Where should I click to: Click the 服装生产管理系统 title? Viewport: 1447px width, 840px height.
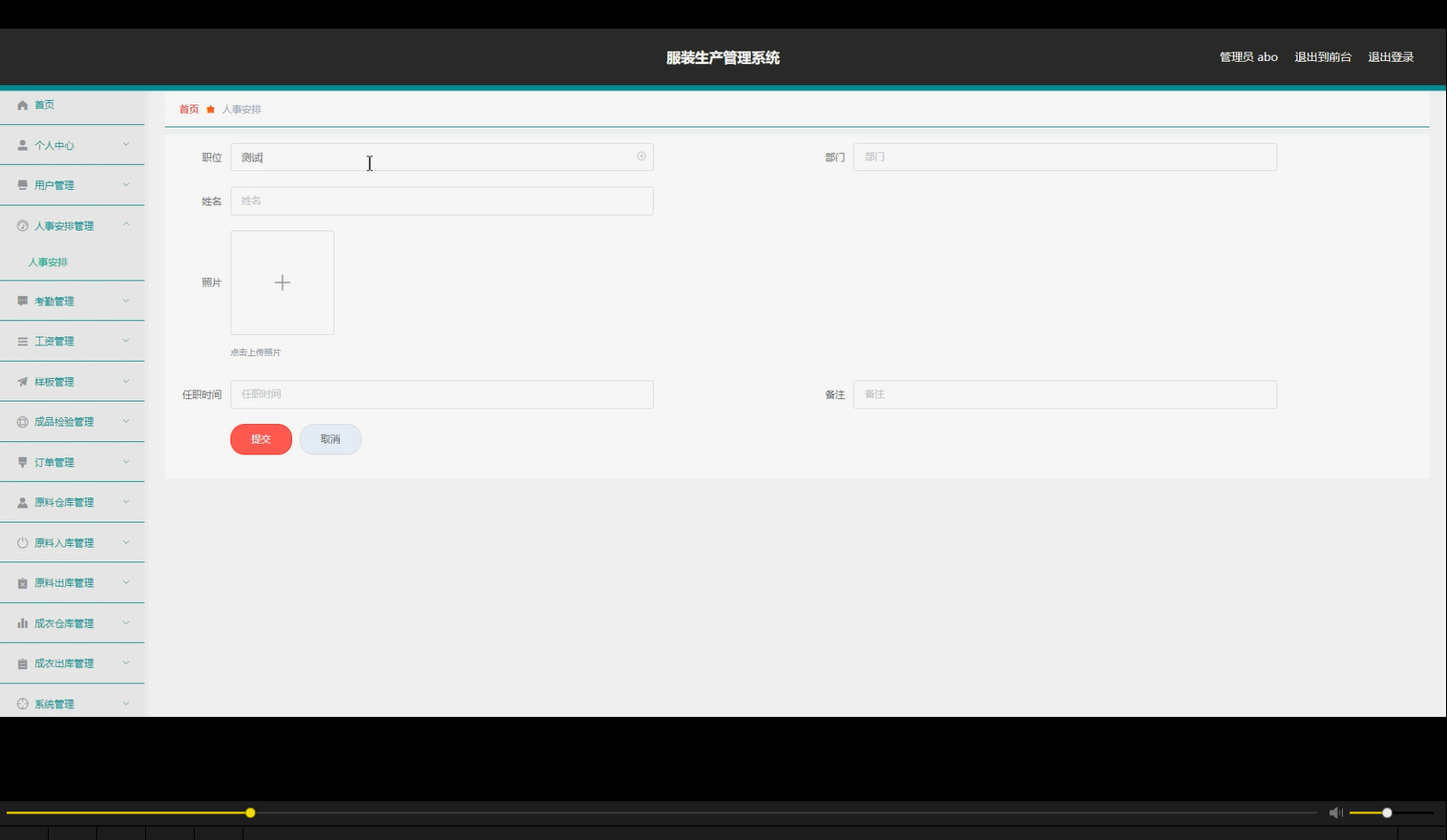tap(723, 57)
